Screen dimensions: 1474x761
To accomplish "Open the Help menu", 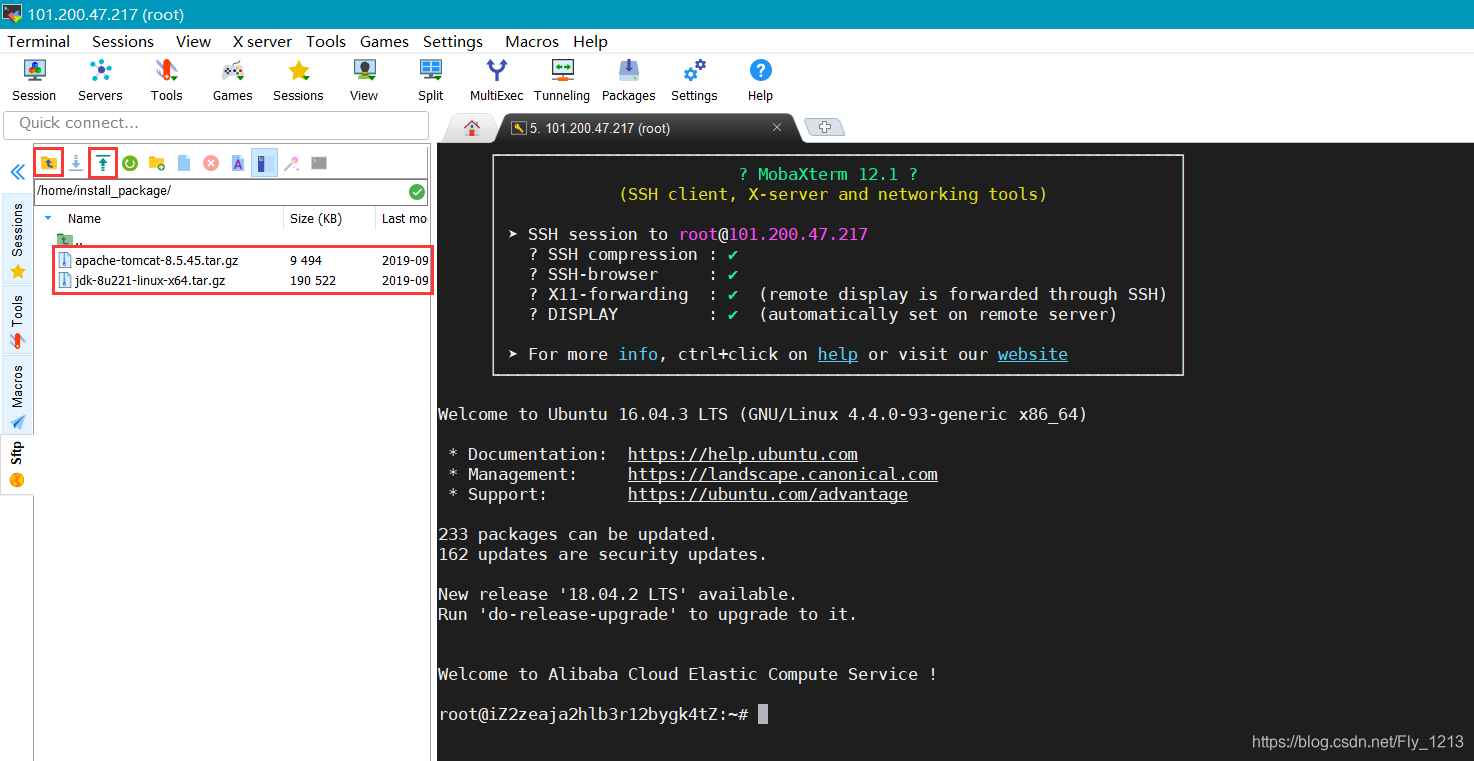I will point(590,41).
